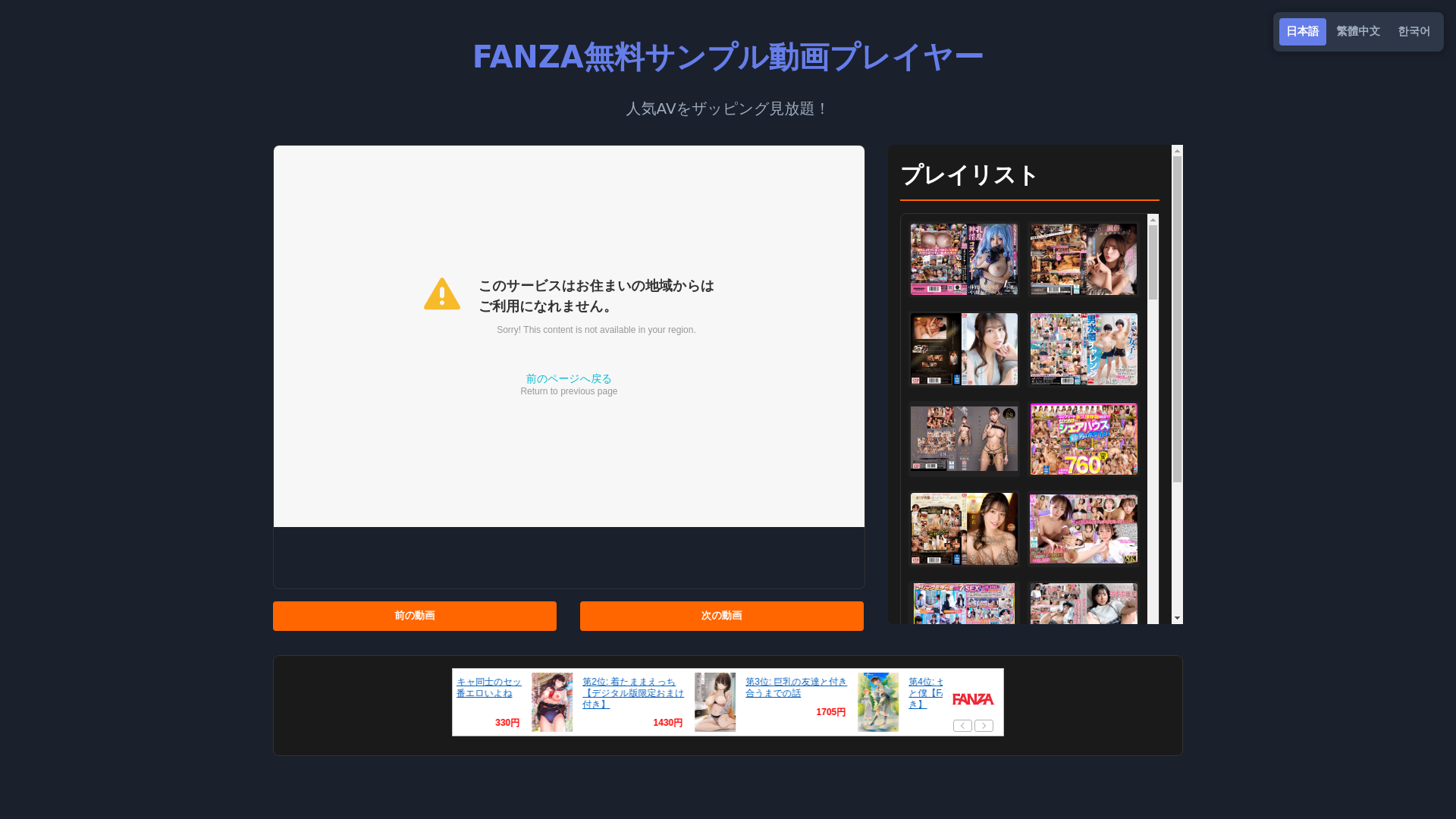Click the up arrow of the inner playlist scrollbar
The image size is (1456, 819).
pyautogui.click(x=1153, y=220)
